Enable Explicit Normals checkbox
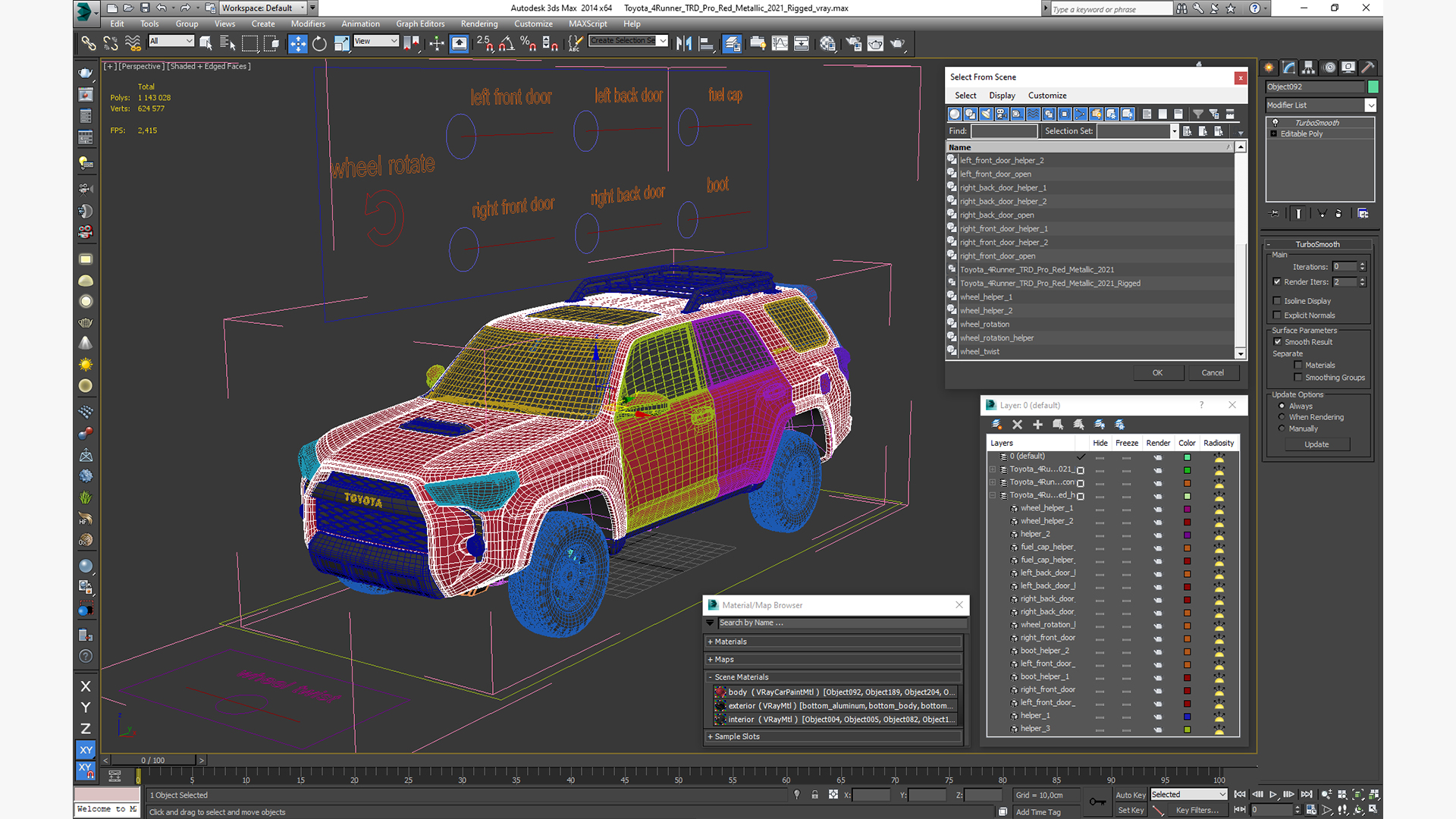1456x819 pixels. coord(1277,315)
